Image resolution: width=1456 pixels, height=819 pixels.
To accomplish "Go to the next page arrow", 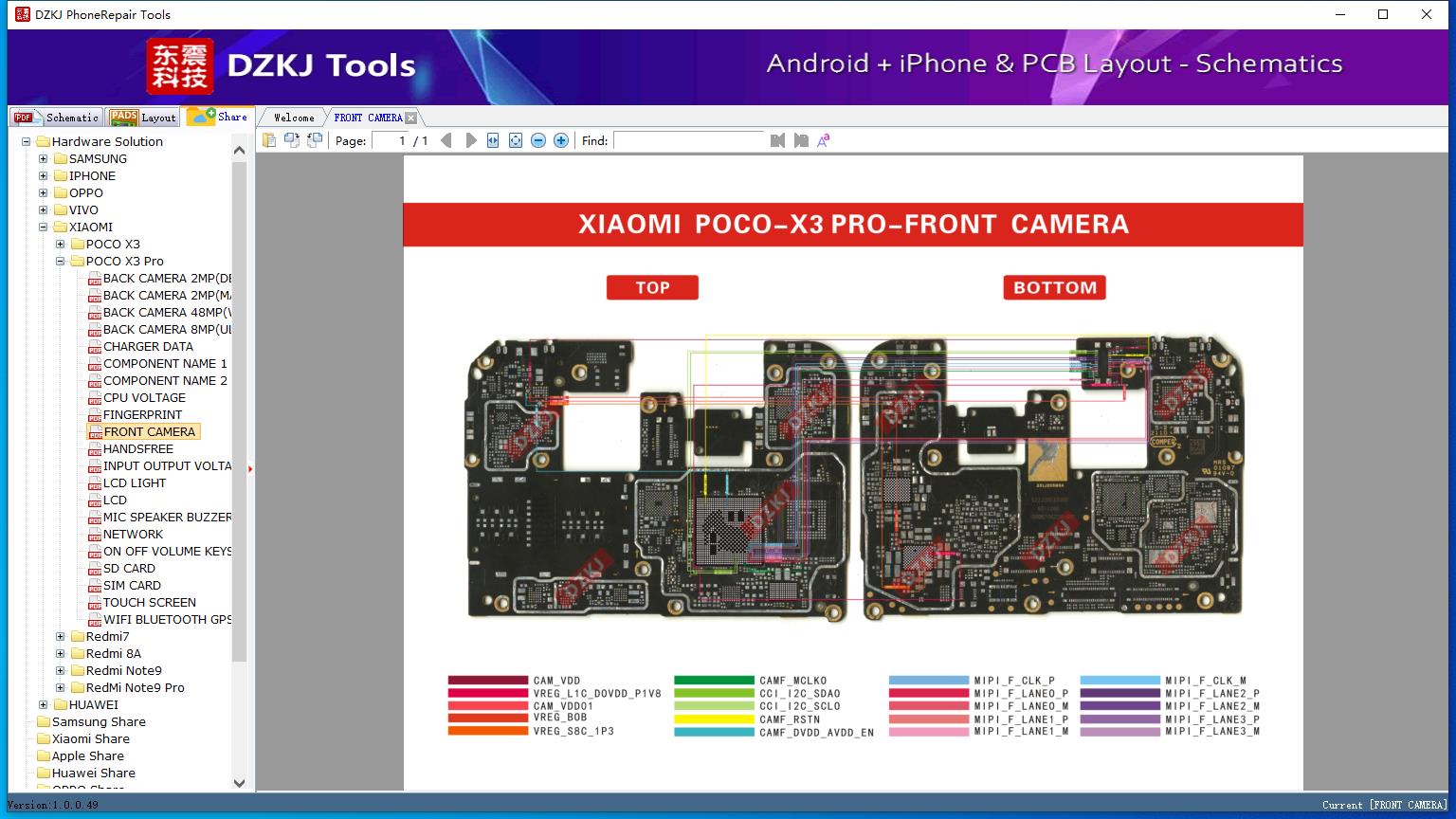I will click(x=471, y=140).
